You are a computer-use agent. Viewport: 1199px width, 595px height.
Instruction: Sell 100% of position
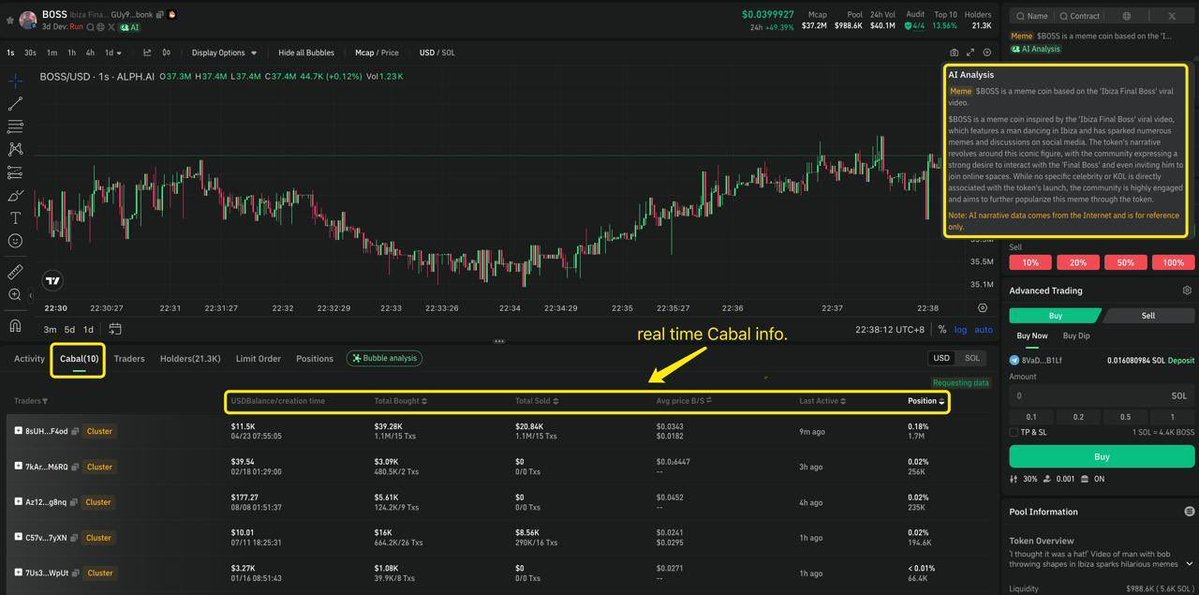tap(1173, 262)
